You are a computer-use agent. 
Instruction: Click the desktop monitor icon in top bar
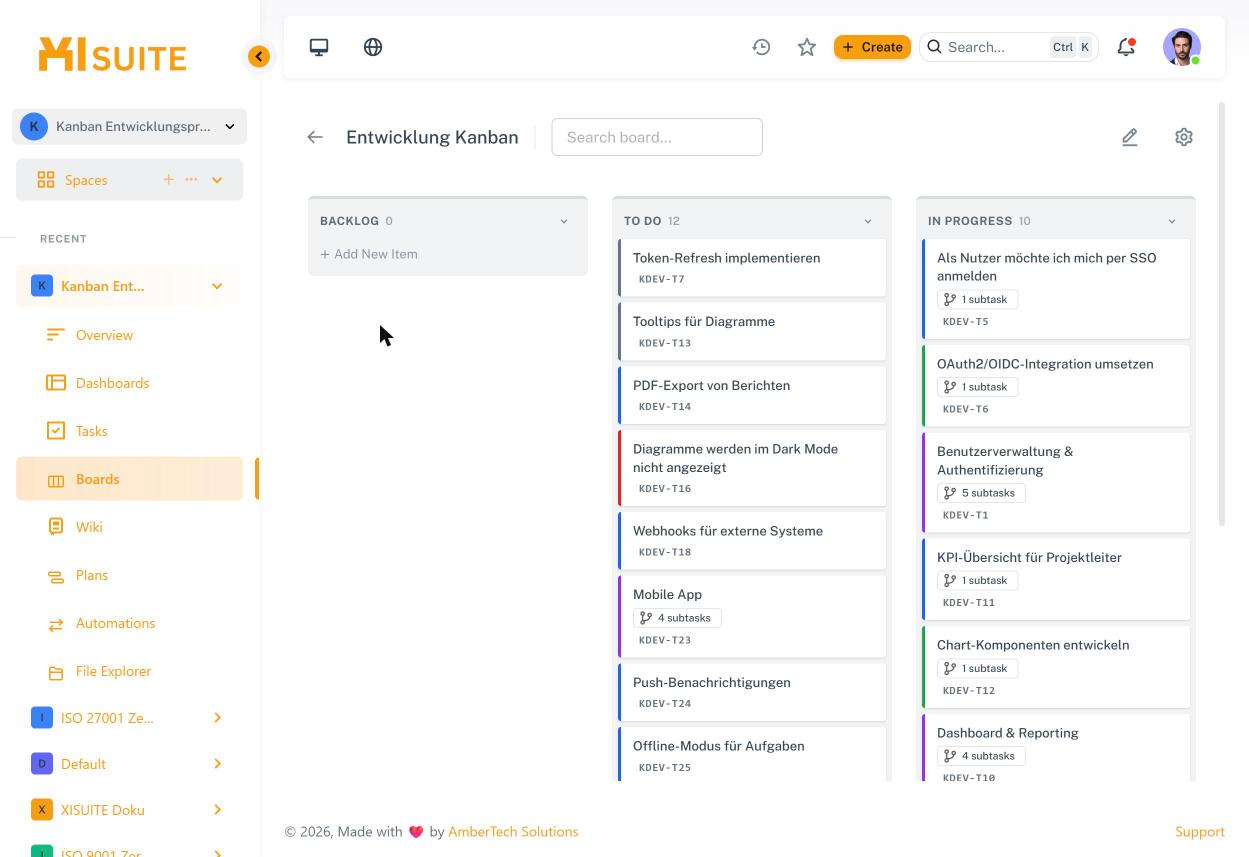tap(319, 47)
